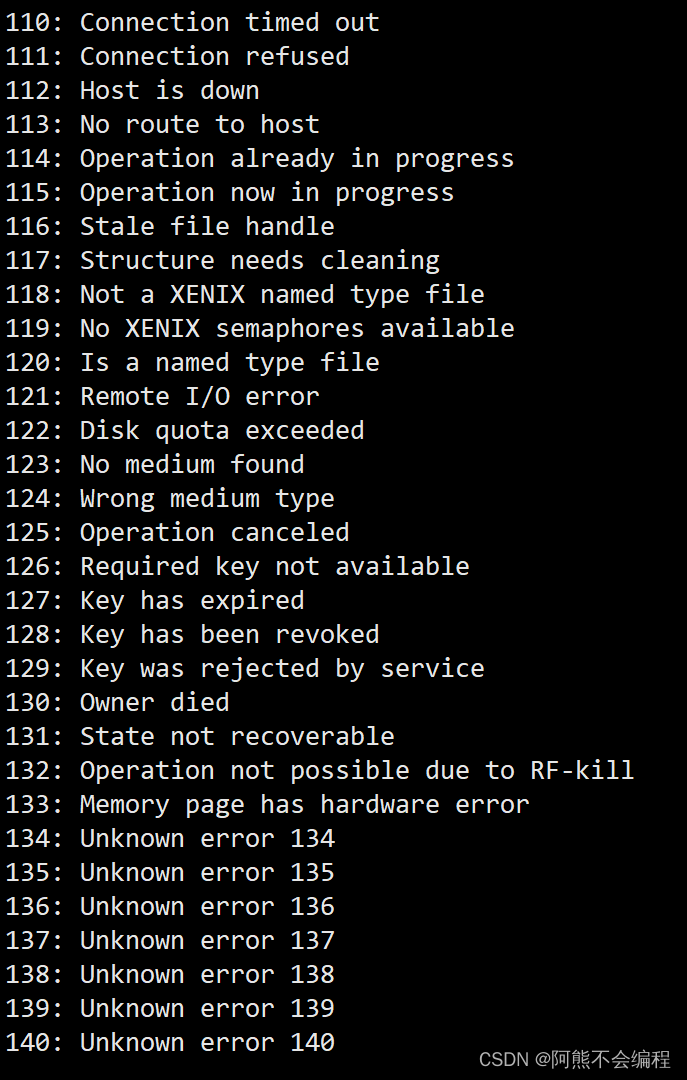
Task: Select the Connection refused line
Action: pyautogui.click(x=177, y=56)
